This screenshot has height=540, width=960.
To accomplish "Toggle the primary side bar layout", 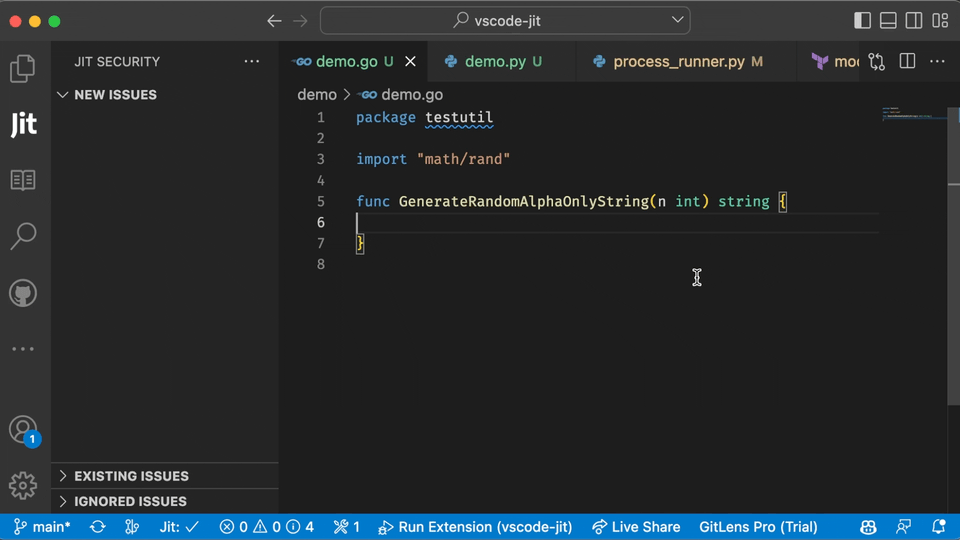I will (862, 20).
